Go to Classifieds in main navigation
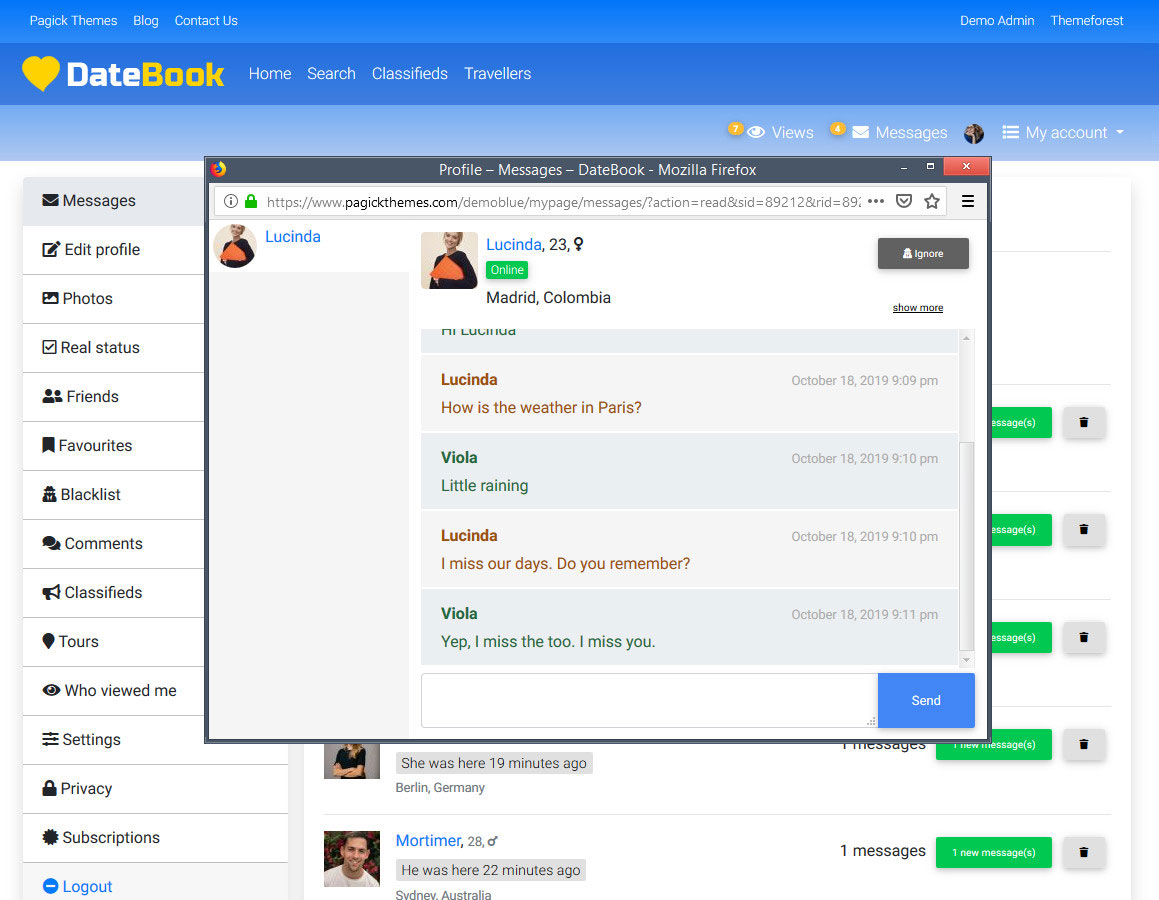 pyautogui.click(x=409, y=74)
